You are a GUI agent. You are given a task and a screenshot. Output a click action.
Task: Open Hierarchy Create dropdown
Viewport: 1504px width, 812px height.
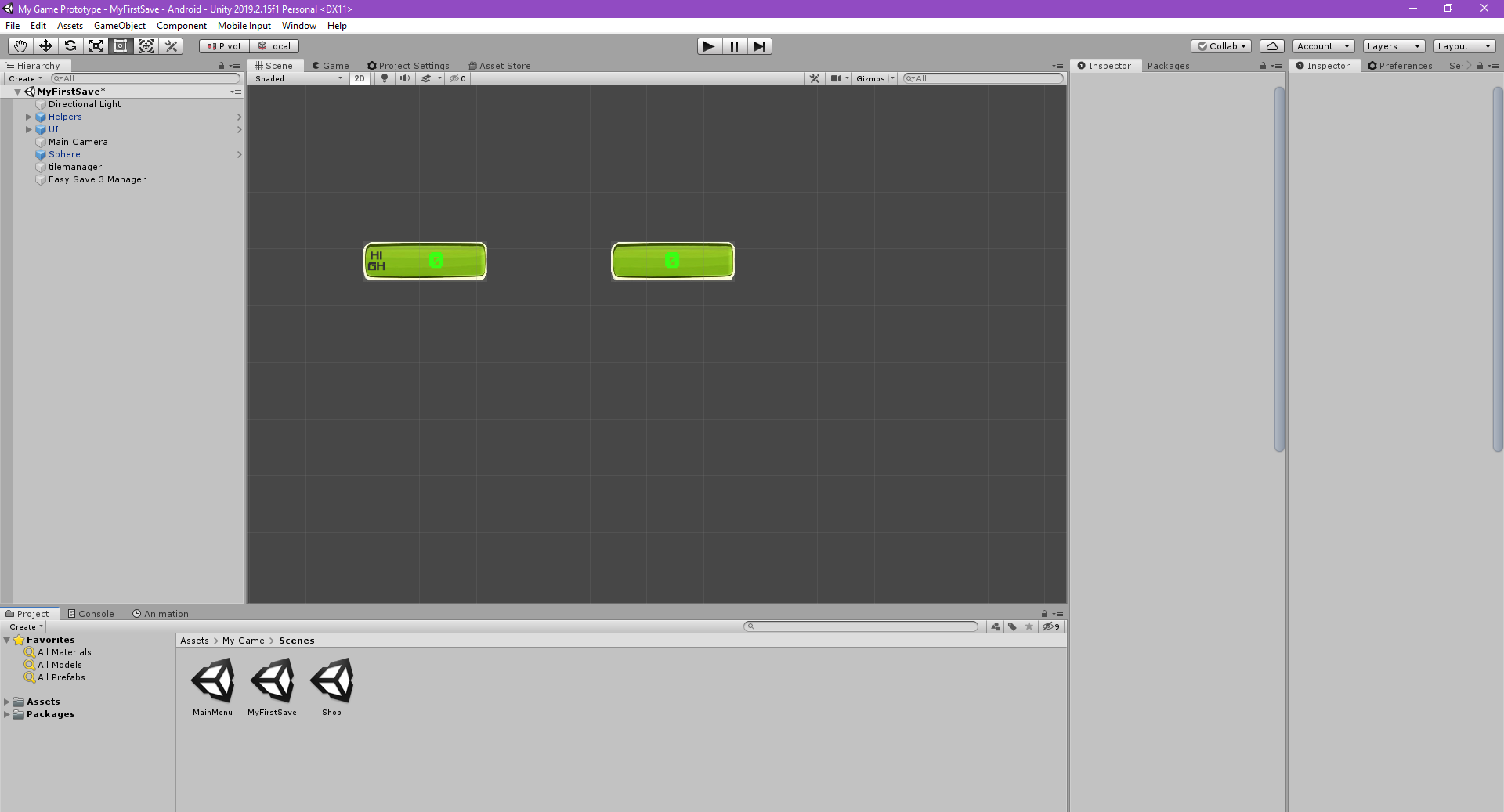25,78
